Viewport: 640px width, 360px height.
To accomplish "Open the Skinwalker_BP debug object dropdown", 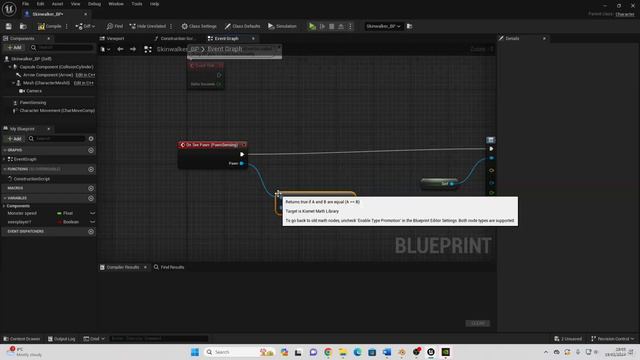I will pos(383,26).
